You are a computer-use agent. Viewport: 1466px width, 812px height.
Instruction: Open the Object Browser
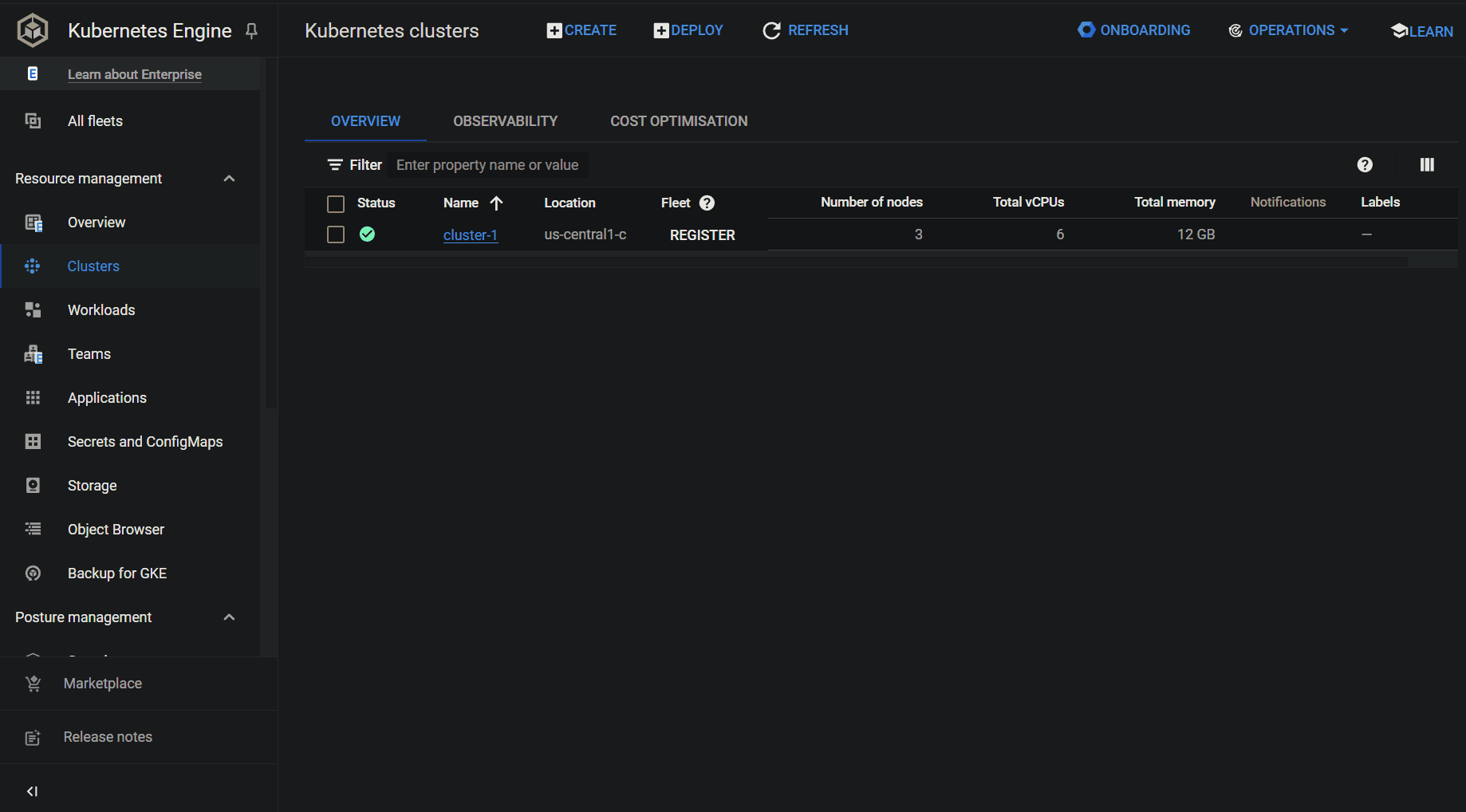(116, 529)
